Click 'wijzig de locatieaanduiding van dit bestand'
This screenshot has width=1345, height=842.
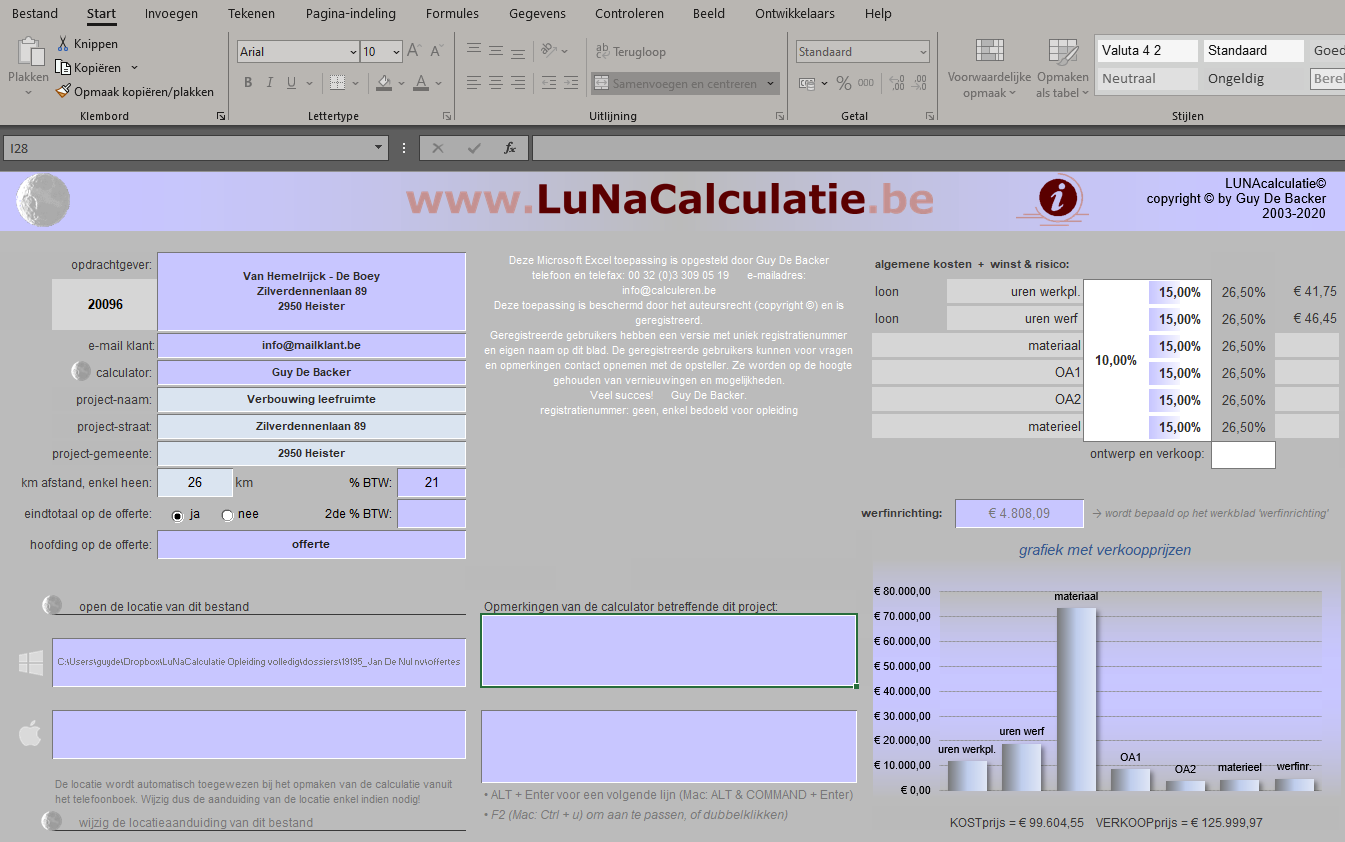(195, 822)
